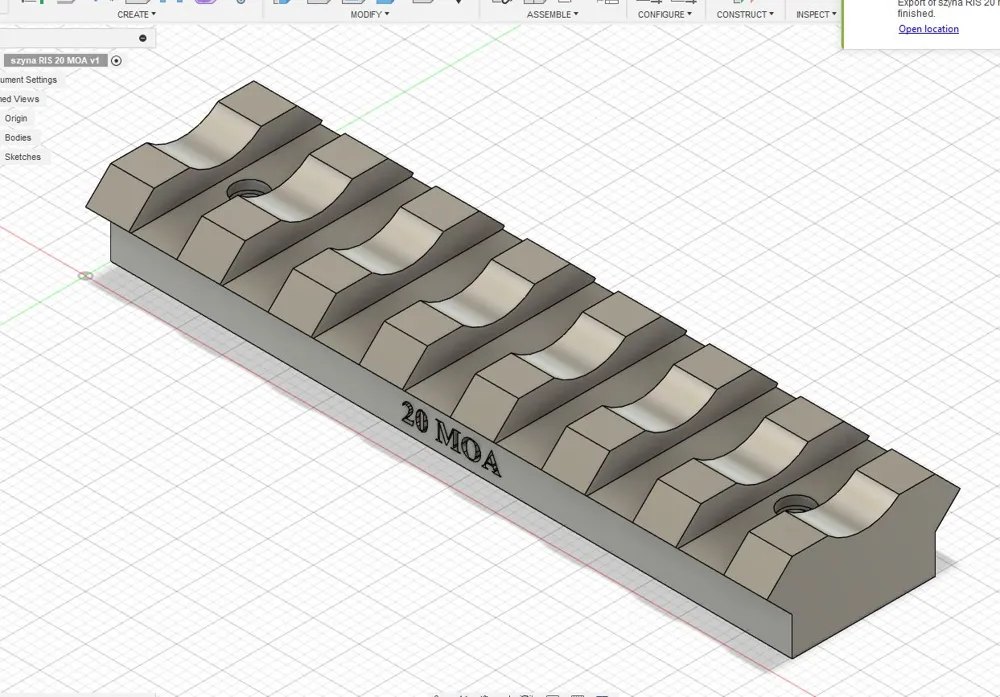Viewport: 1000px width, 697px height.
Task: Select Document Settings in the browser tree
Action: [x=28, y=80]
